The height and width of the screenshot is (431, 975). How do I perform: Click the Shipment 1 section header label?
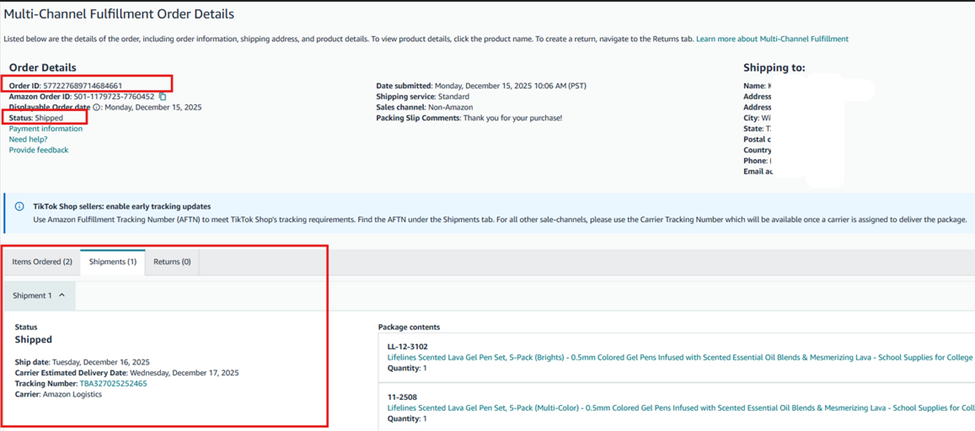coord(32,296)
